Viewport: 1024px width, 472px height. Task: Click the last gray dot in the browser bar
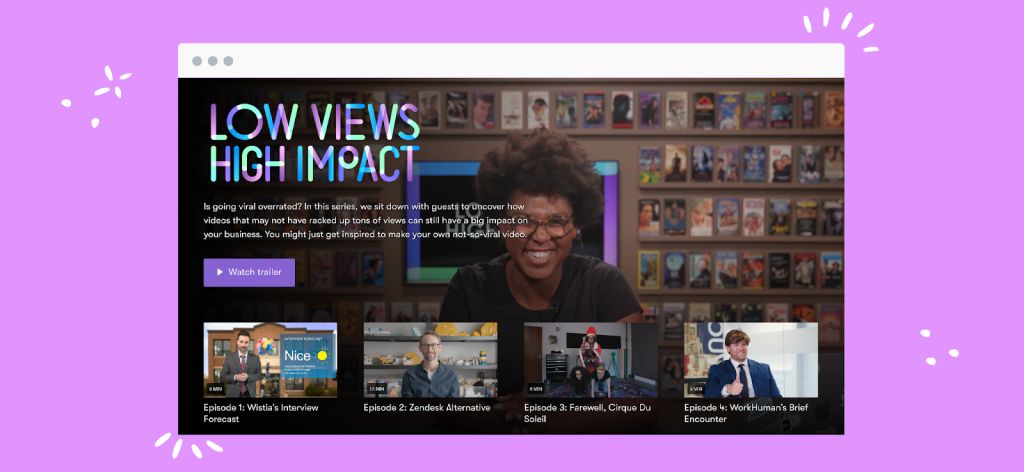point(229,61)
